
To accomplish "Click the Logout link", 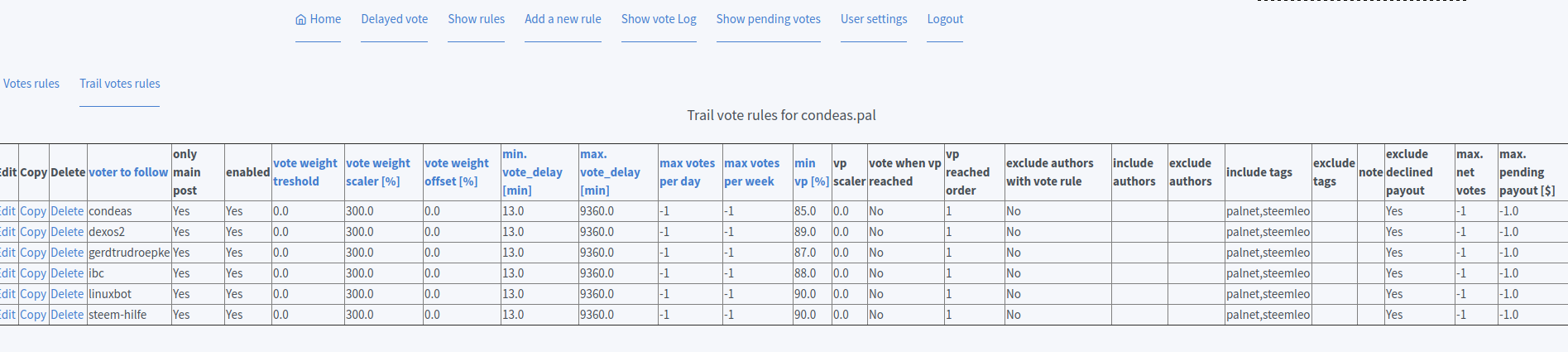I will point(945,19).
